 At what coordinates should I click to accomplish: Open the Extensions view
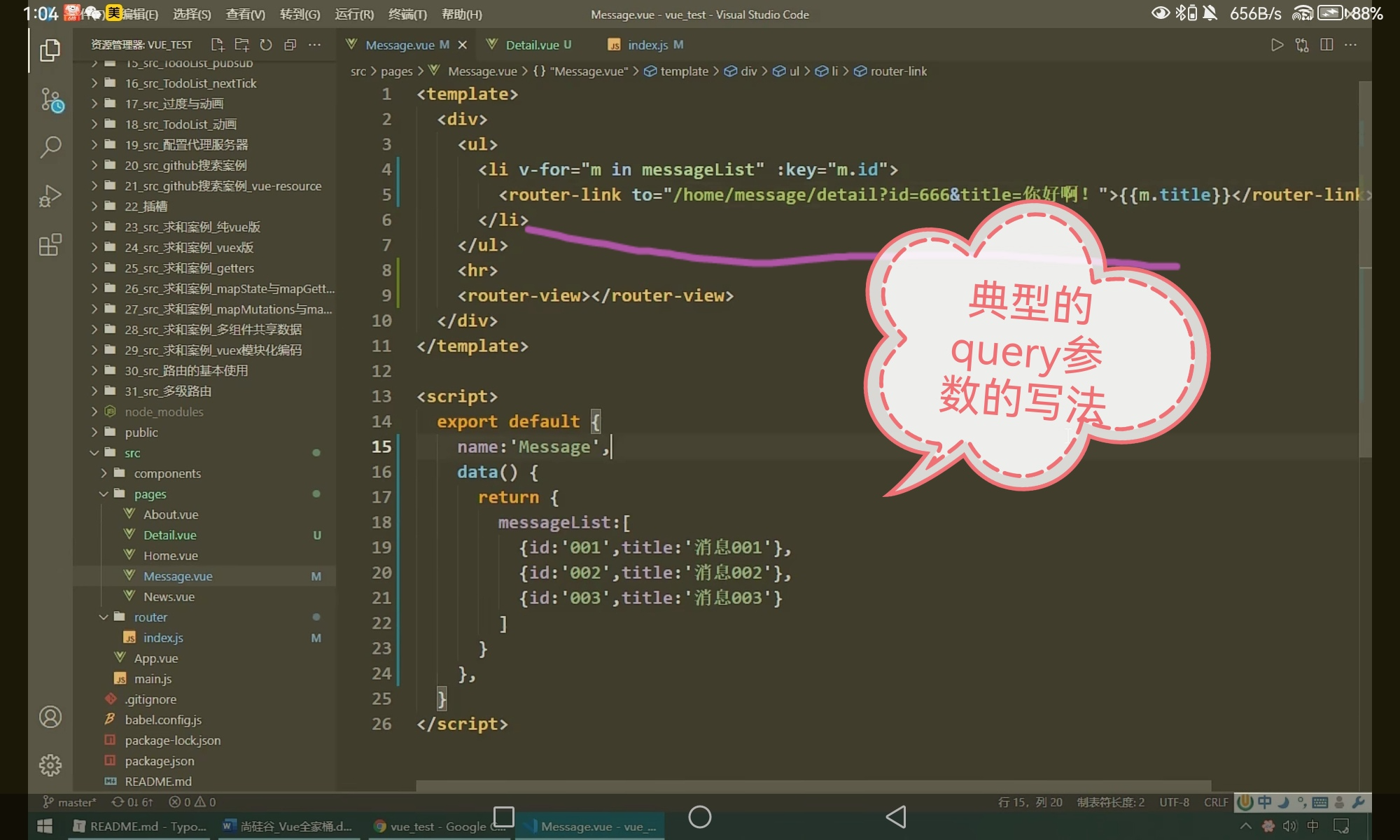(x=50, y=245)
